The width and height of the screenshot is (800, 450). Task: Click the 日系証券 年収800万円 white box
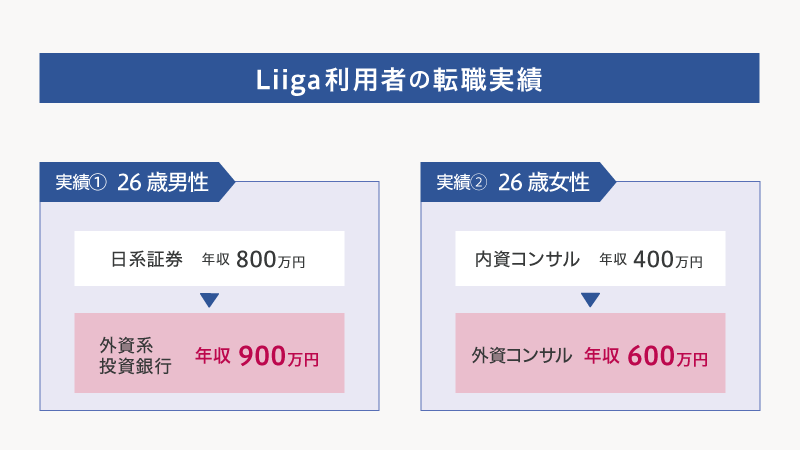point(209,259)
